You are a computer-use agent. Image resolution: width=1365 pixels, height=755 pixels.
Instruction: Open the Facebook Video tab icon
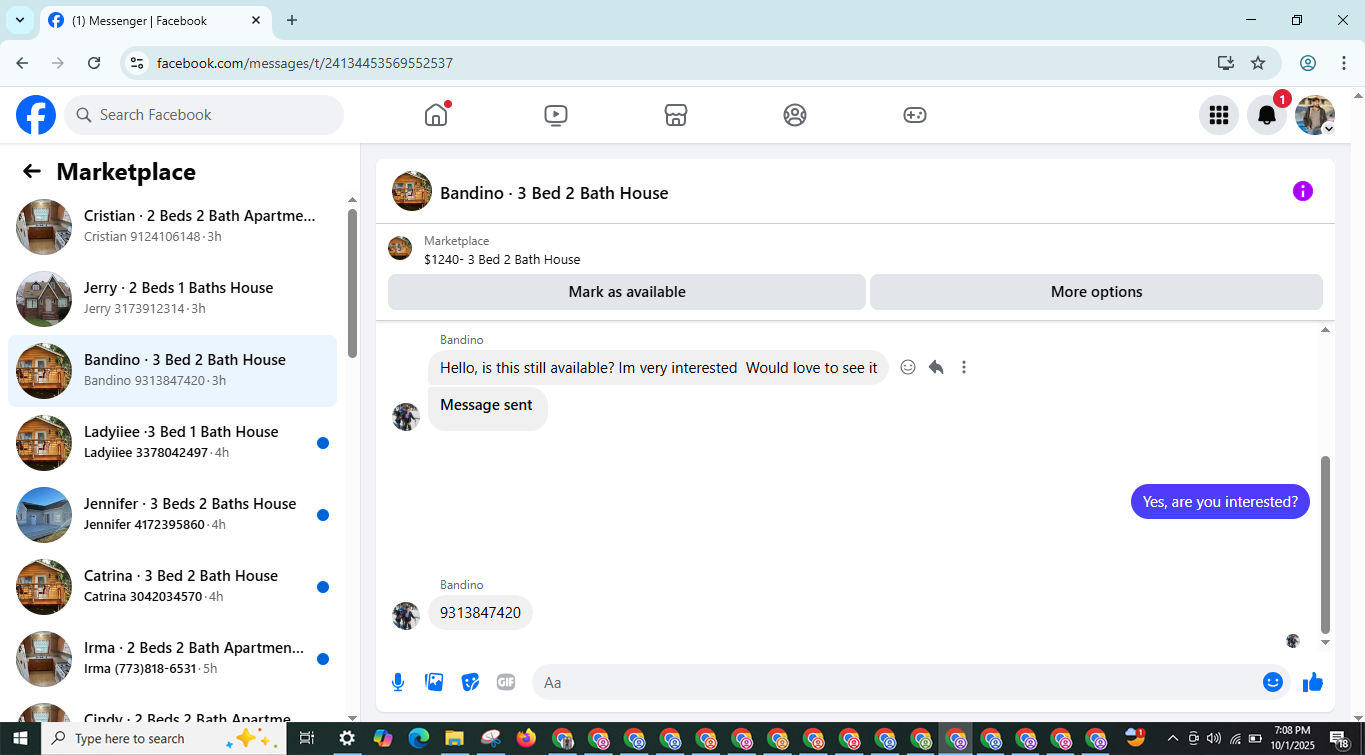tap(556, 115)
